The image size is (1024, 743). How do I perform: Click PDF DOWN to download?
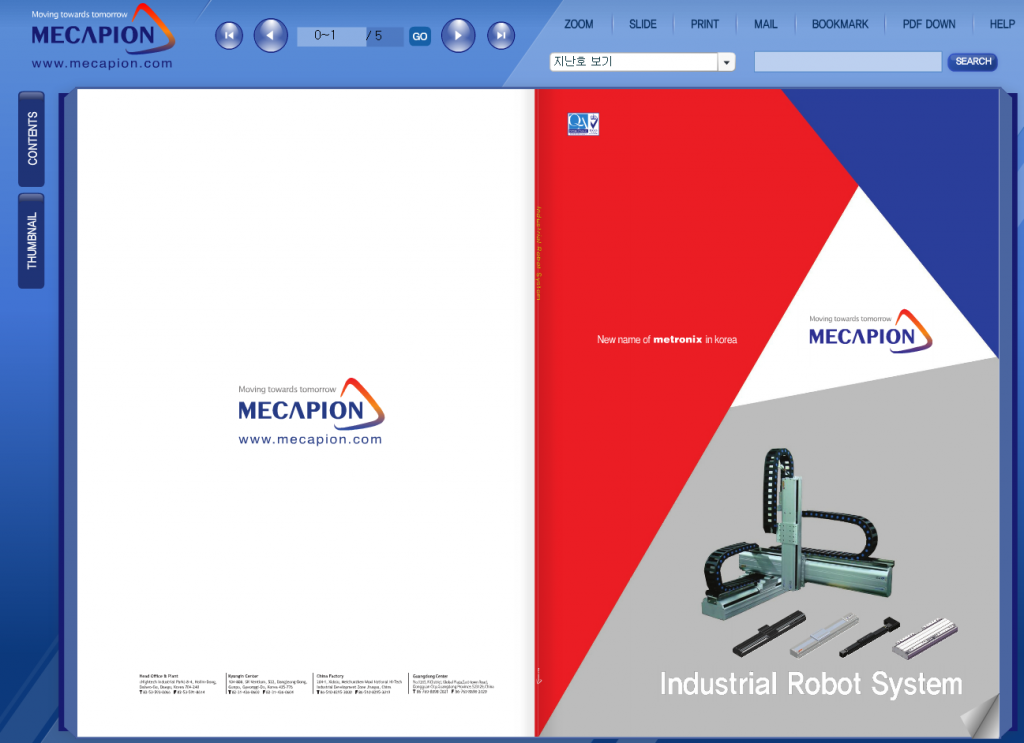929,24
